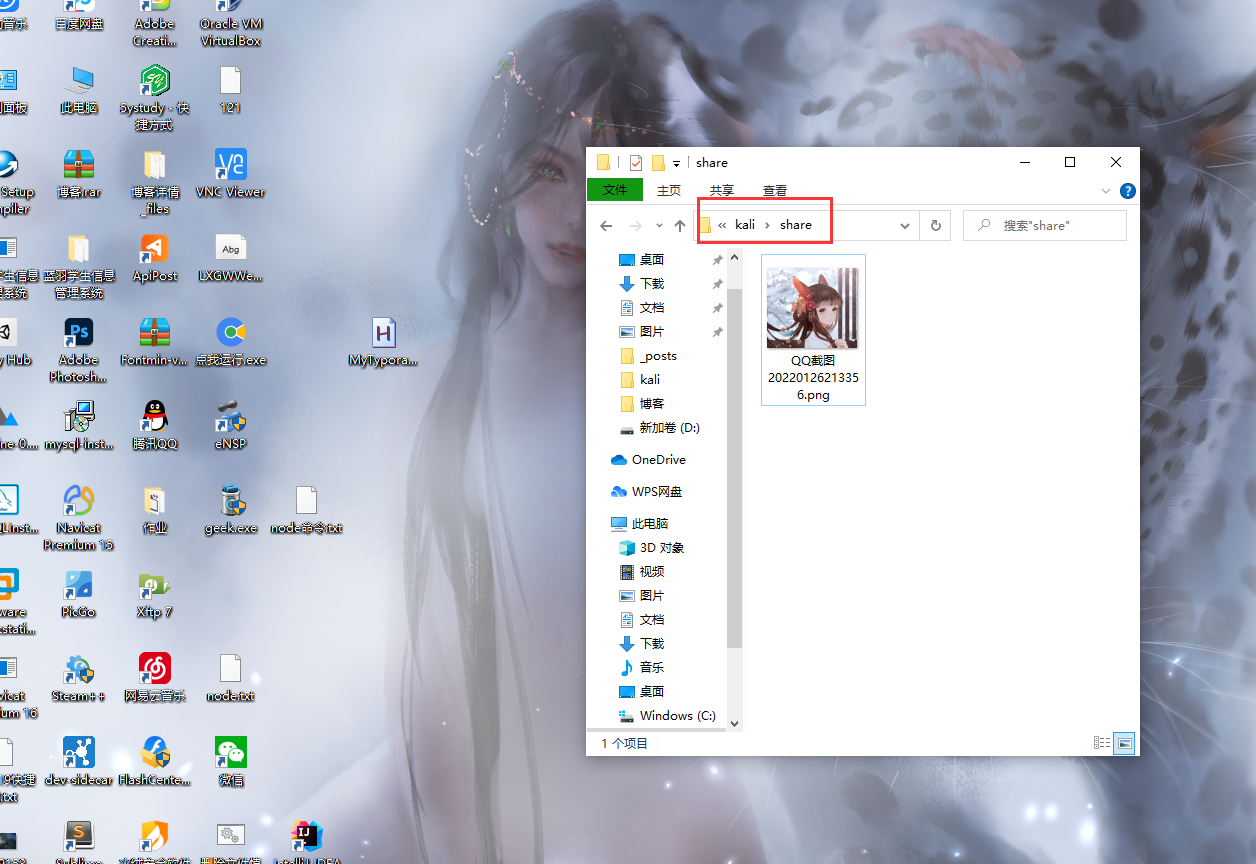Click the properties checkmark in quick access toolbar
The height and width of the screenshot is (864, 1256).
[x=636, y=163]
